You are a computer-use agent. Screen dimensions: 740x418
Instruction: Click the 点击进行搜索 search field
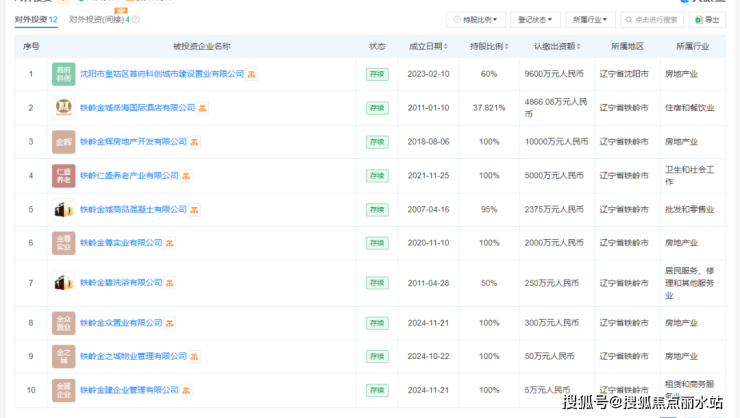coord(652,20)
